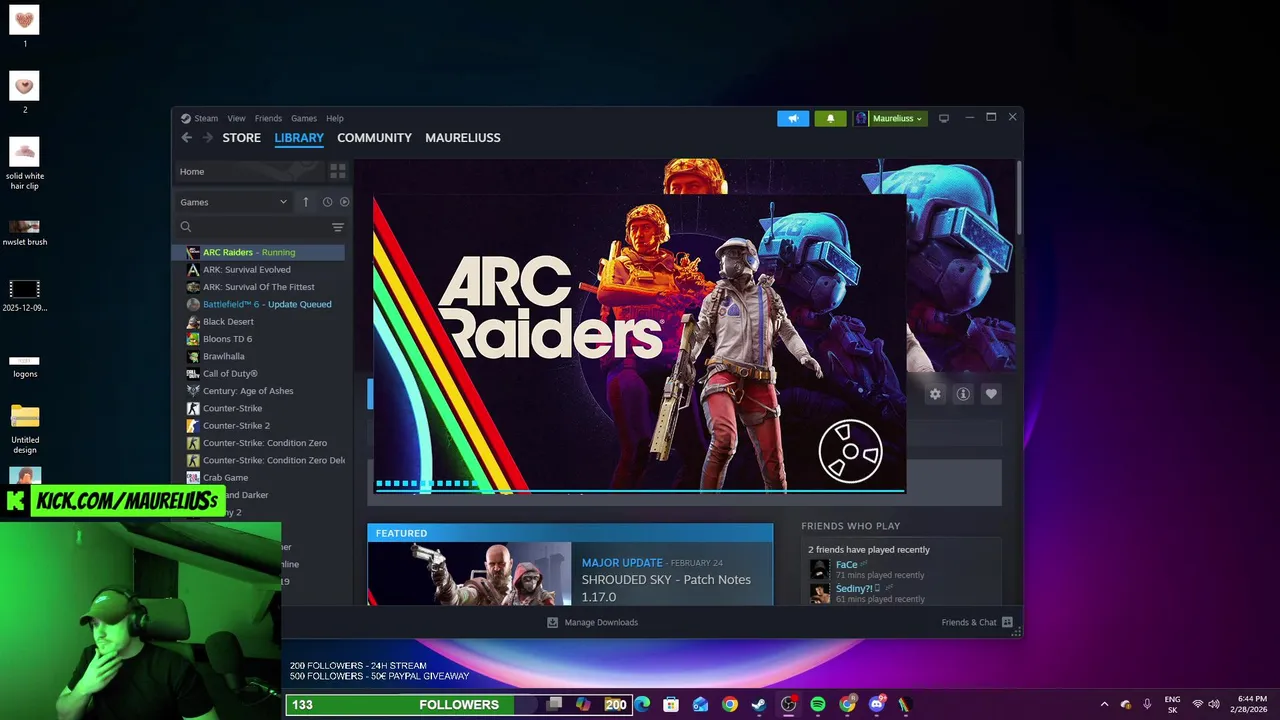Screen dimensions: 1280x720
Task: Open ARC Raiders game info icon
Action: click(x=963, y=394)
